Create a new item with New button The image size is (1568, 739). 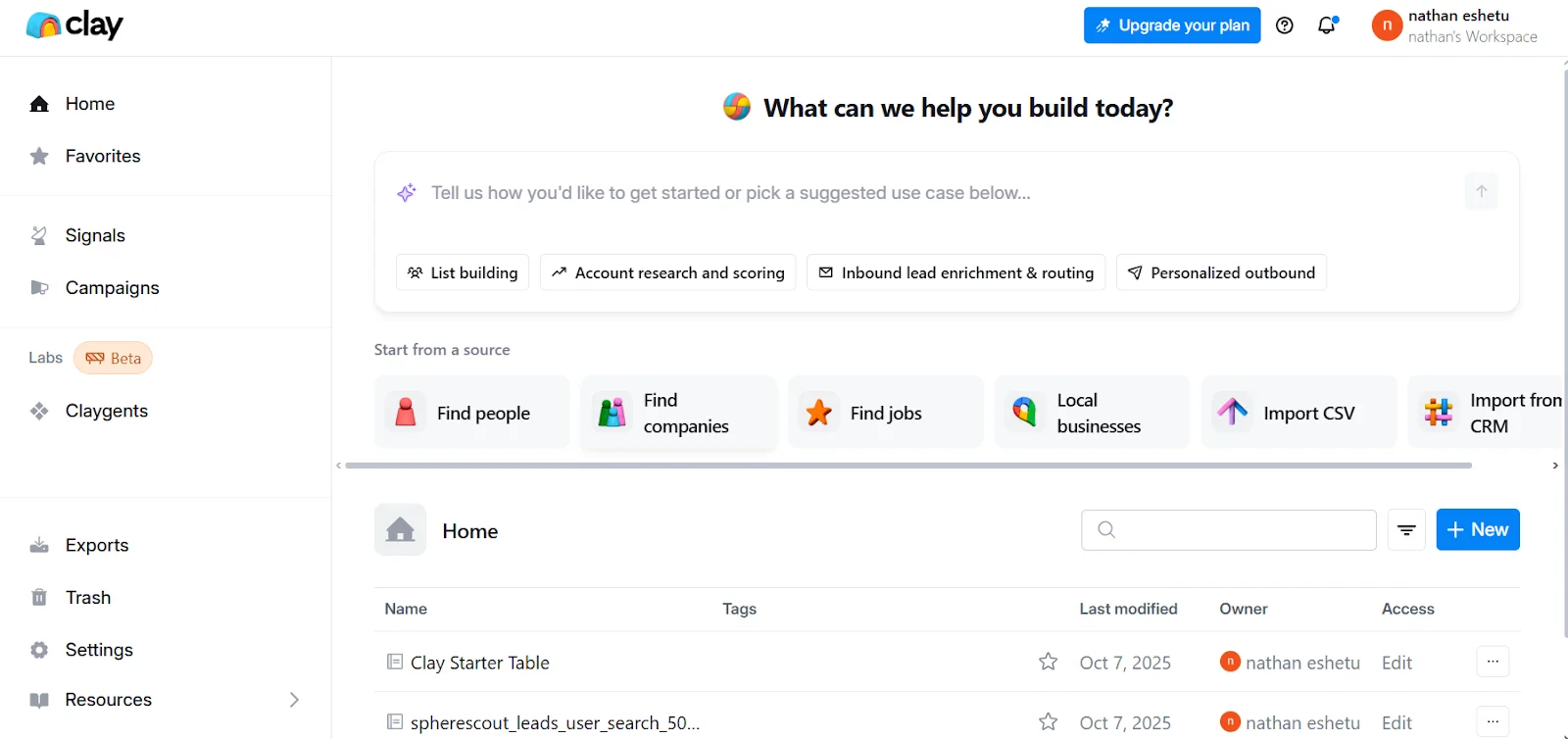coord(1477,530)
